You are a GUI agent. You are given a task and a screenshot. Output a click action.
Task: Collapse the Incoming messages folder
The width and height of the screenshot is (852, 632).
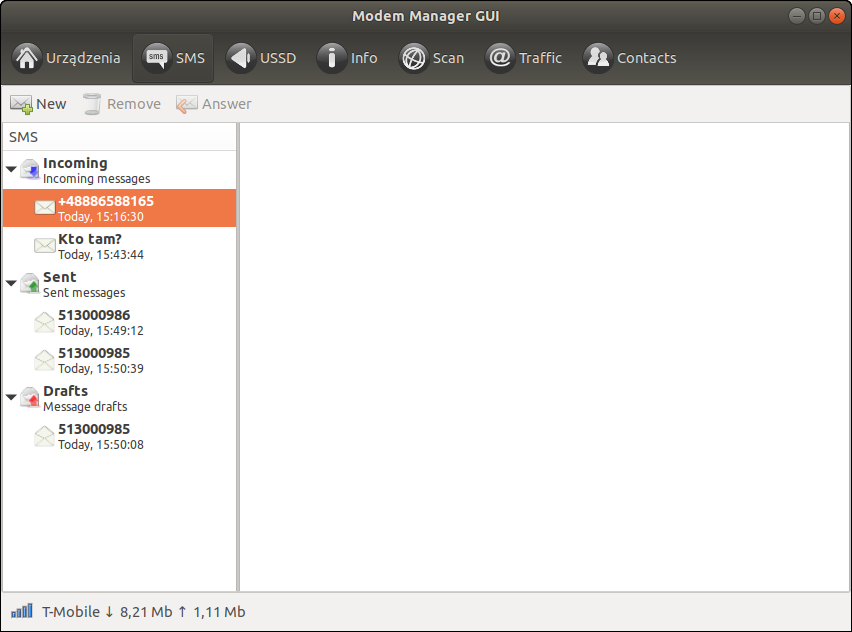coord(11,169)
